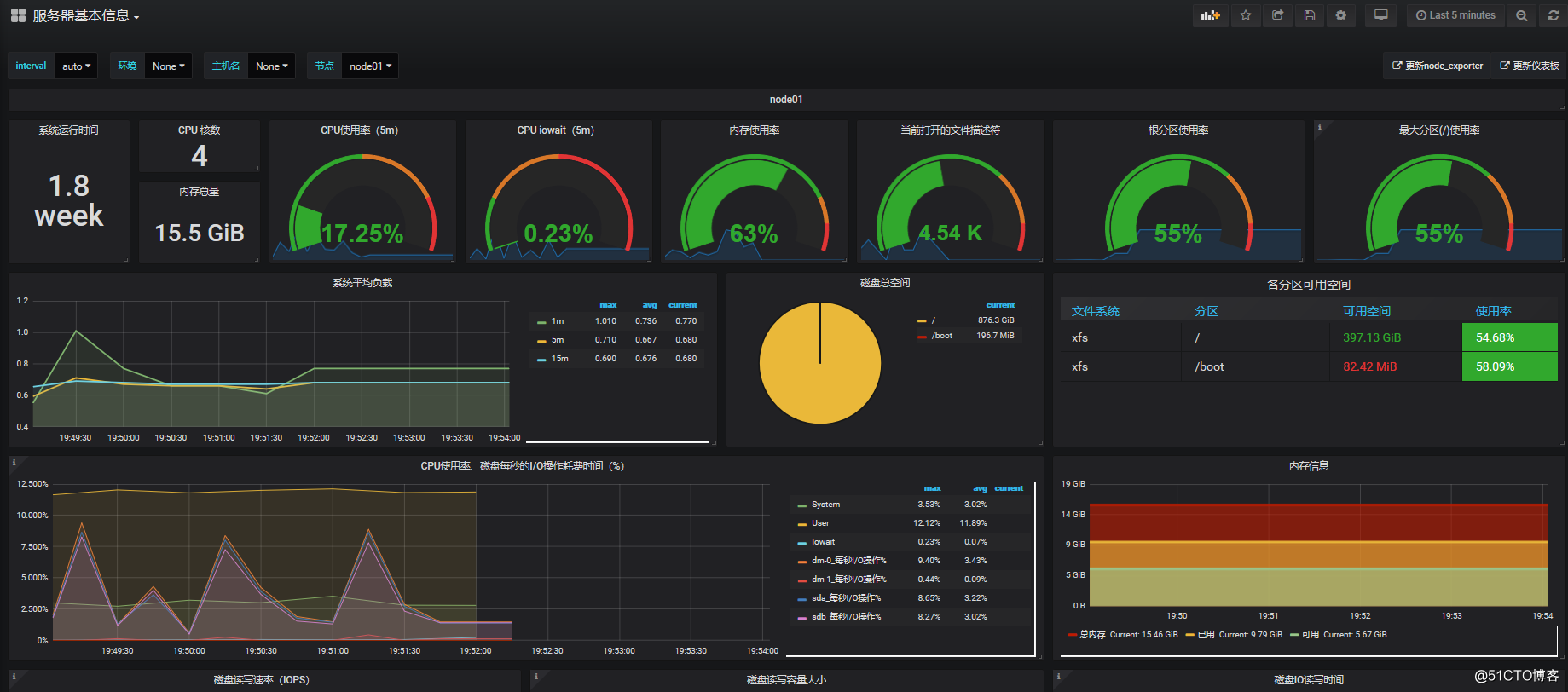Toggle sdb_每秒I/O操作% legend series
The width and height of the screenshot is (1568, 692).
click(846, 617)
